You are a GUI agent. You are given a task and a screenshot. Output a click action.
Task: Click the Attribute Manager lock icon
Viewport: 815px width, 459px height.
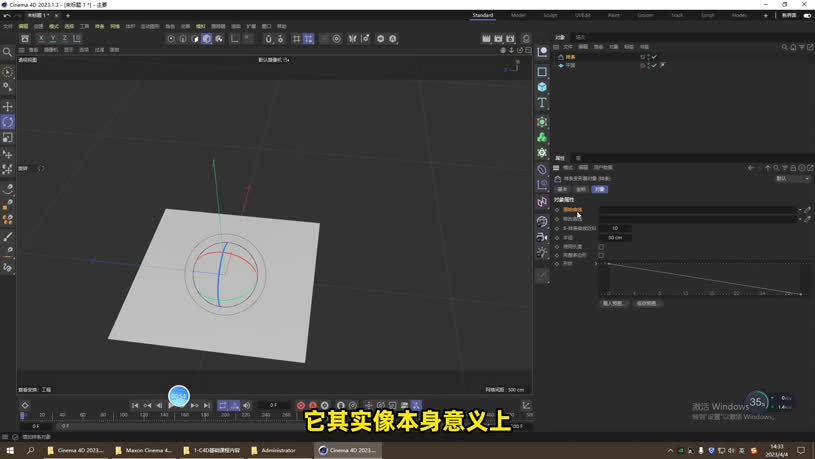click(793, 168)
